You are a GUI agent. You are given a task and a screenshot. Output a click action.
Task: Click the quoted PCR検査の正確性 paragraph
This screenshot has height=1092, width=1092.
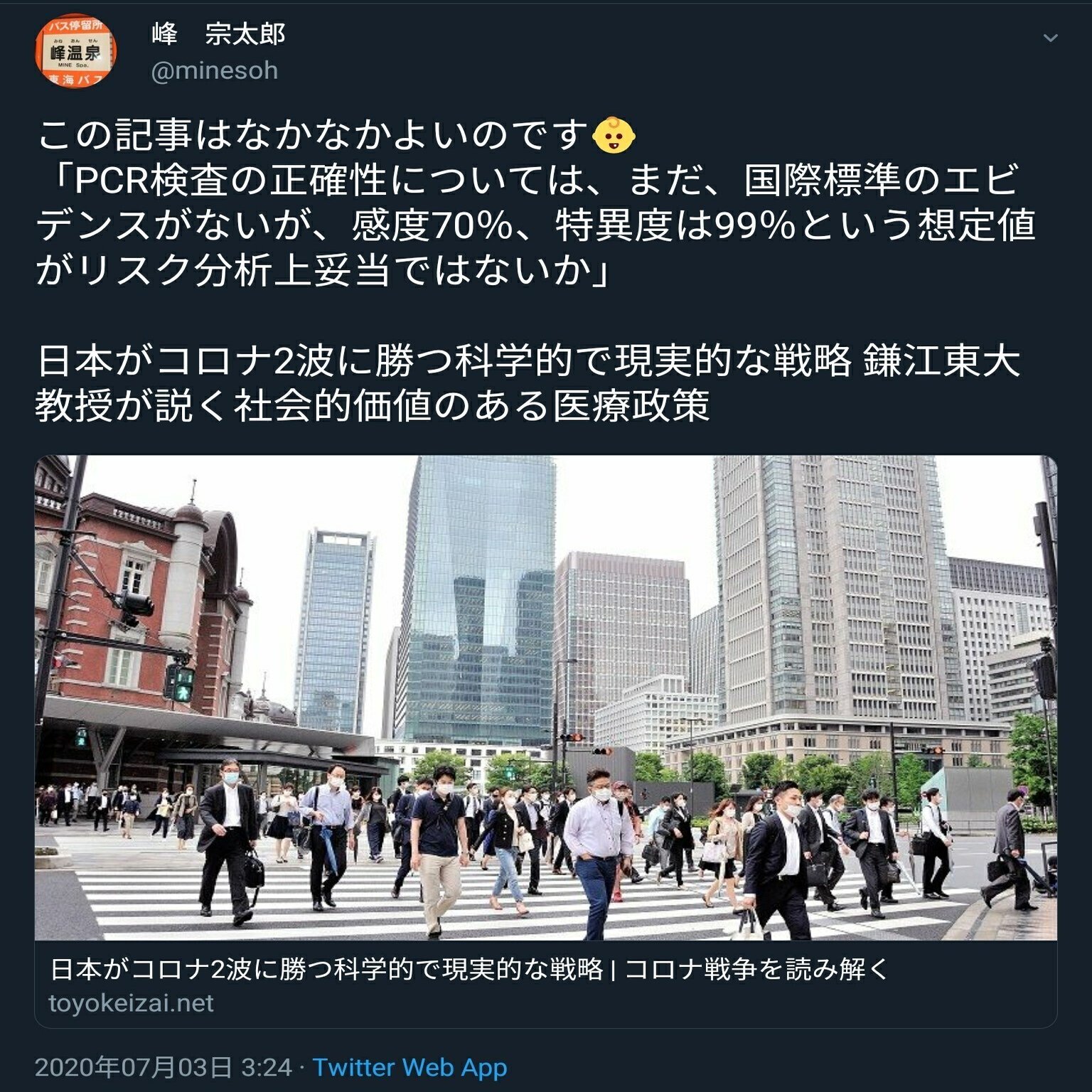click(x=536, y=225)
